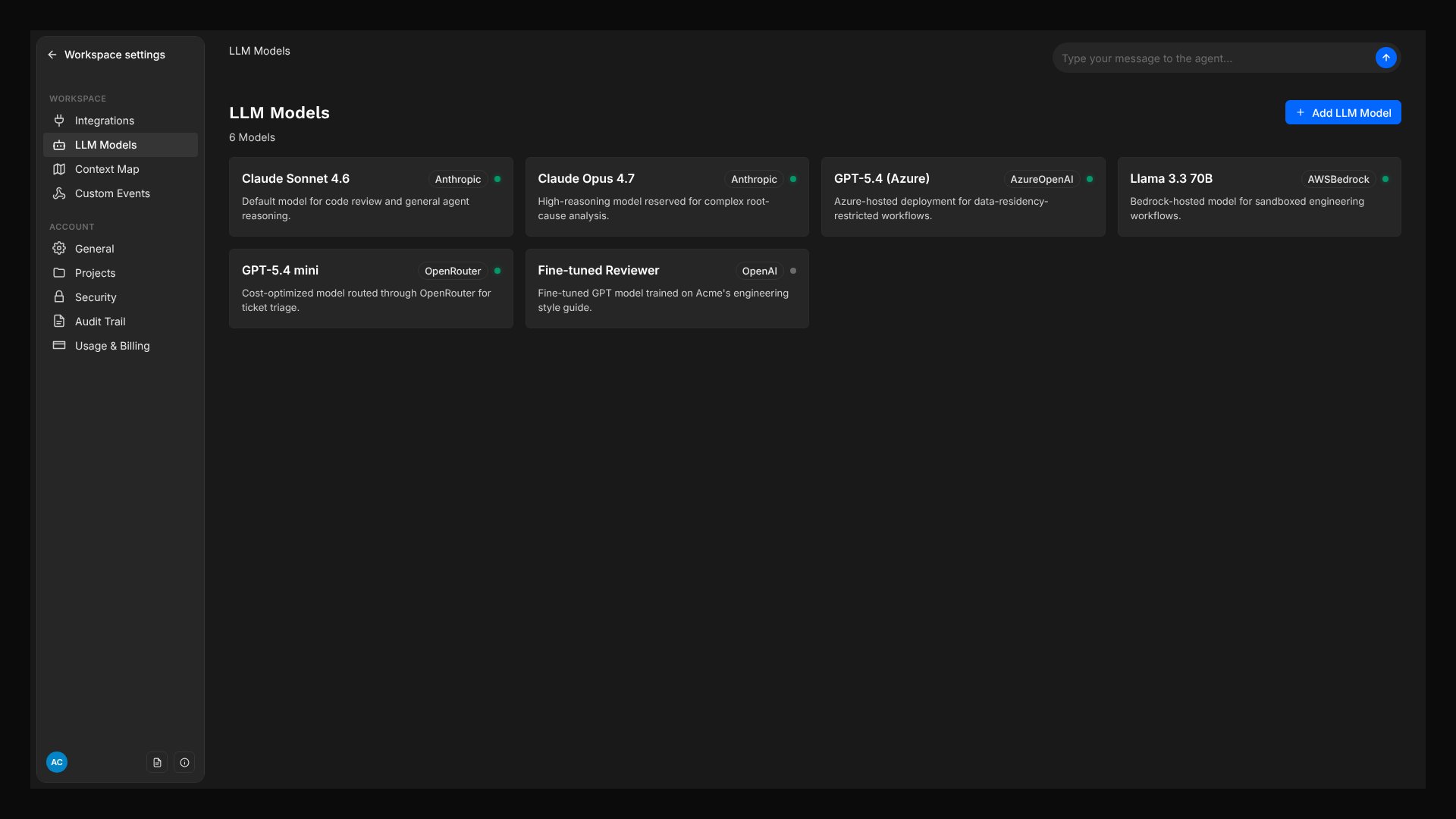The width and height of the screenshot is (1456, 819).
Task: Click the ACCOUNT section label
Action: 71,227
